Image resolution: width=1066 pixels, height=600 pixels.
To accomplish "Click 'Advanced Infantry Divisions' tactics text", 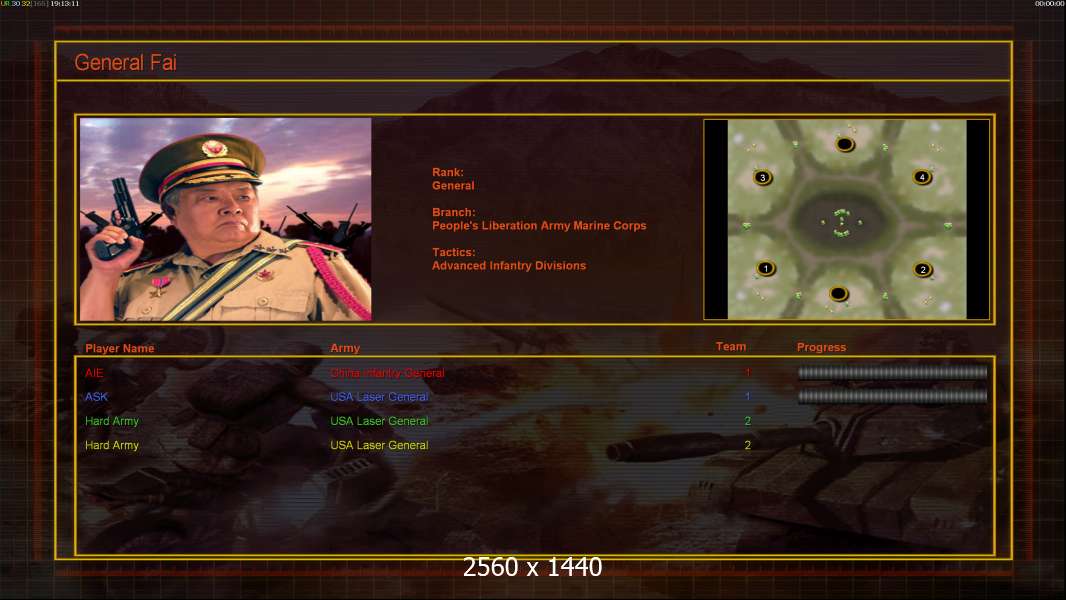I will [x=509, y=266].
